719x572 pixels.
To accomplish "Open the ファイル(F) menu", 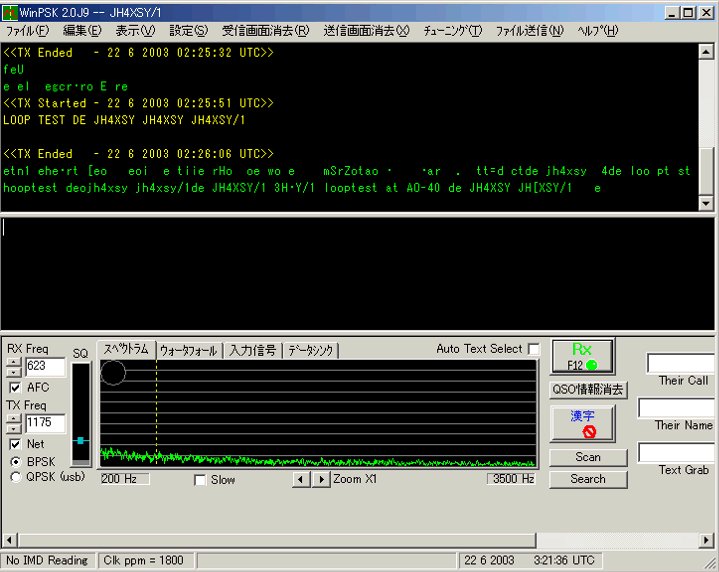I will point(27,31).
